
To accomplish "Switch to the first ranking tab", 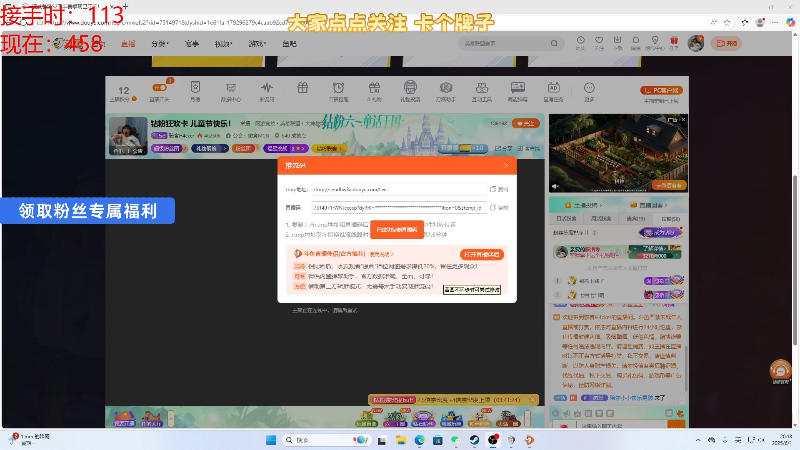I will pyautogui.click(x=566, y=218).
